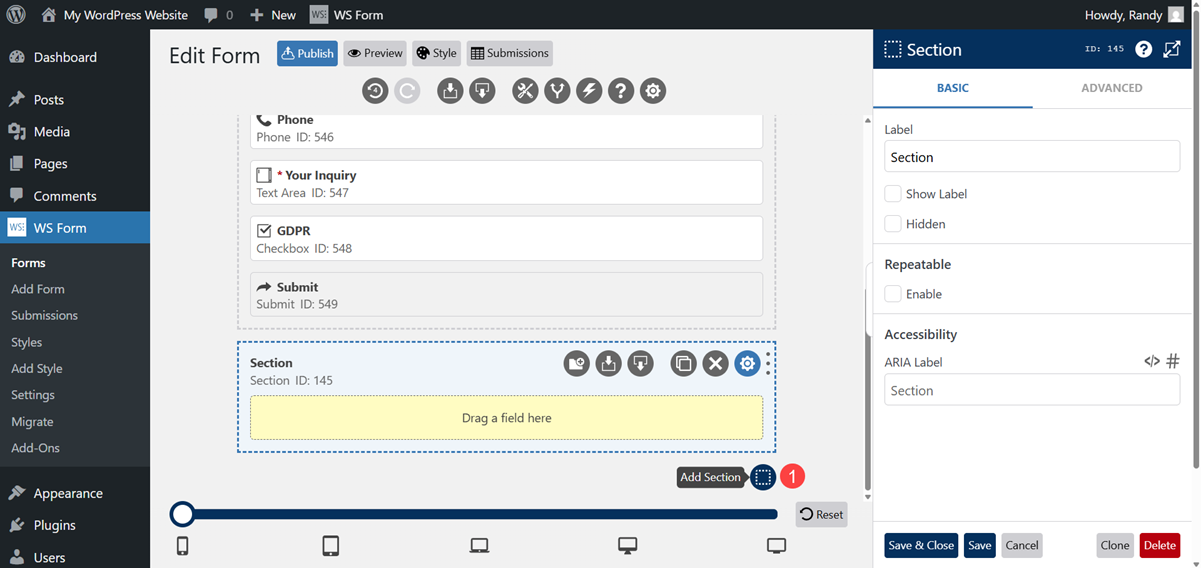The height and width of the screenshot is (568, 1201).
Task: Click the Save & Close button
Action: (x=920, y=545)
